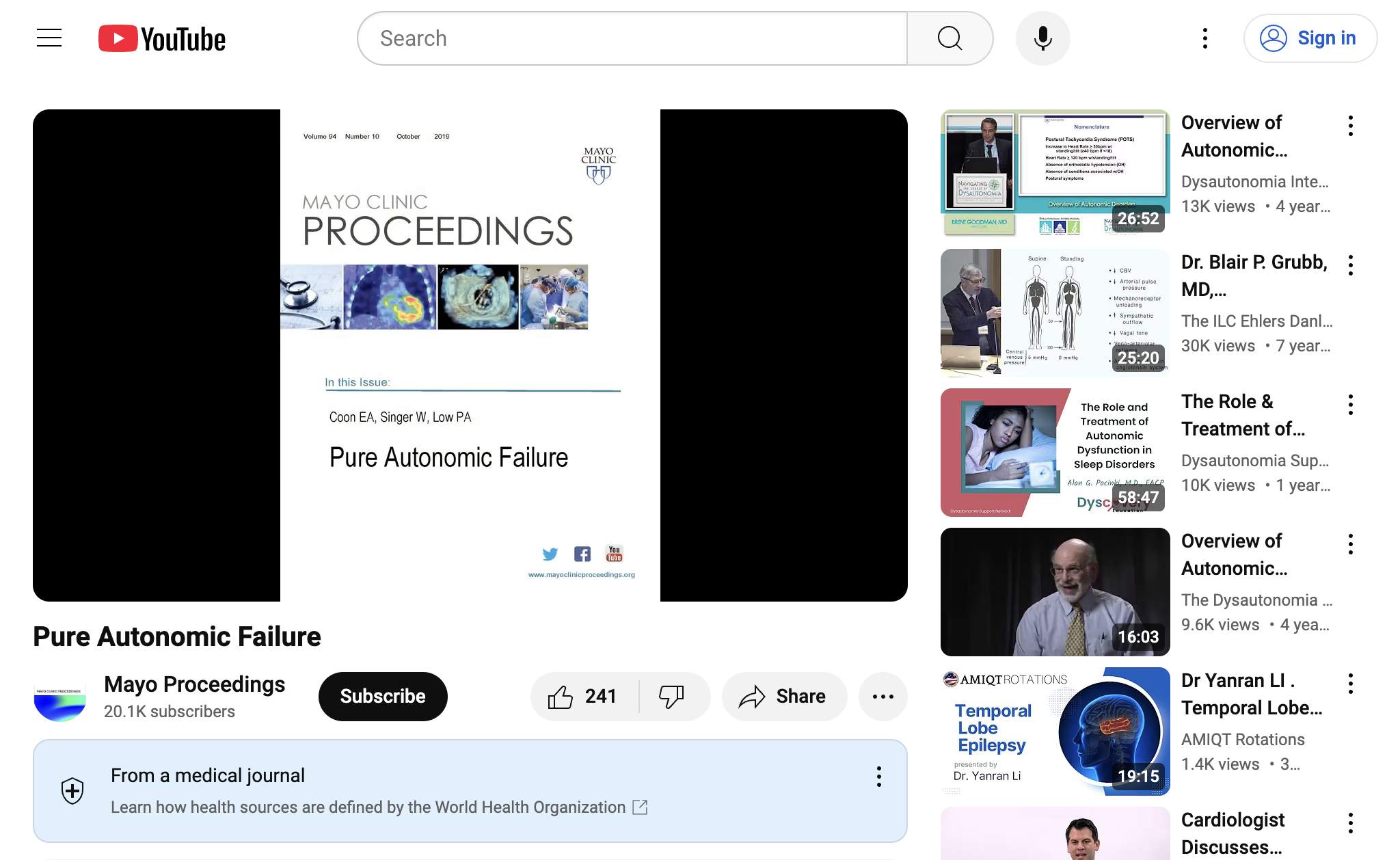Click the Sign in button
The image size is (1400, 860).
[1310, 38]
